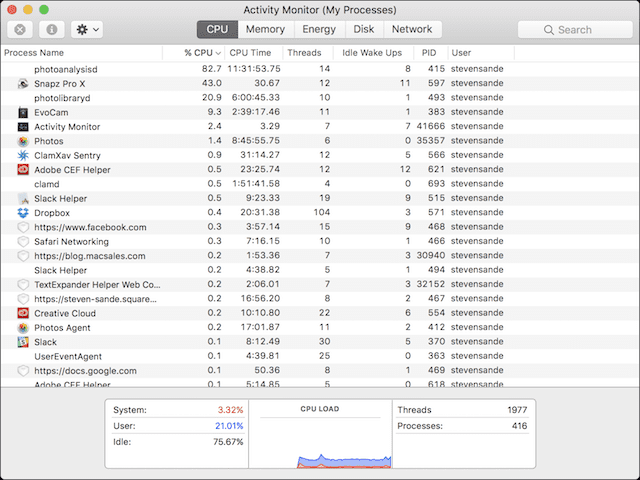Click the Threads column header
The height and width of the screenshot is (480, 640).
[x=304, y=52]
